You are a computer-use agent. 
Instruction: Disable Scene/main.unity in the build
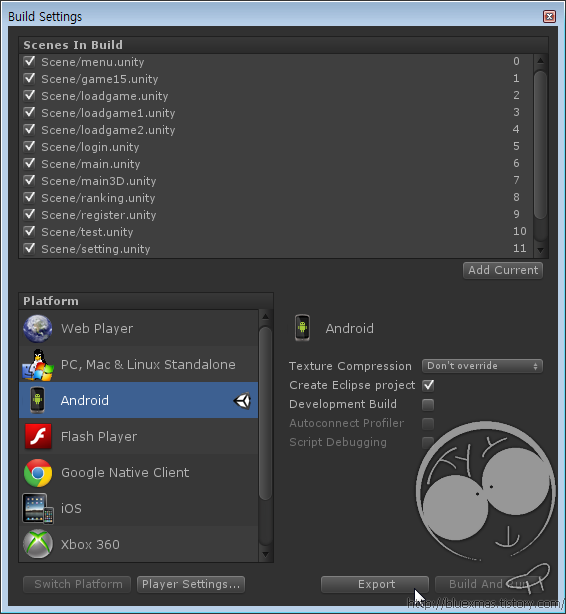point(29,163)
